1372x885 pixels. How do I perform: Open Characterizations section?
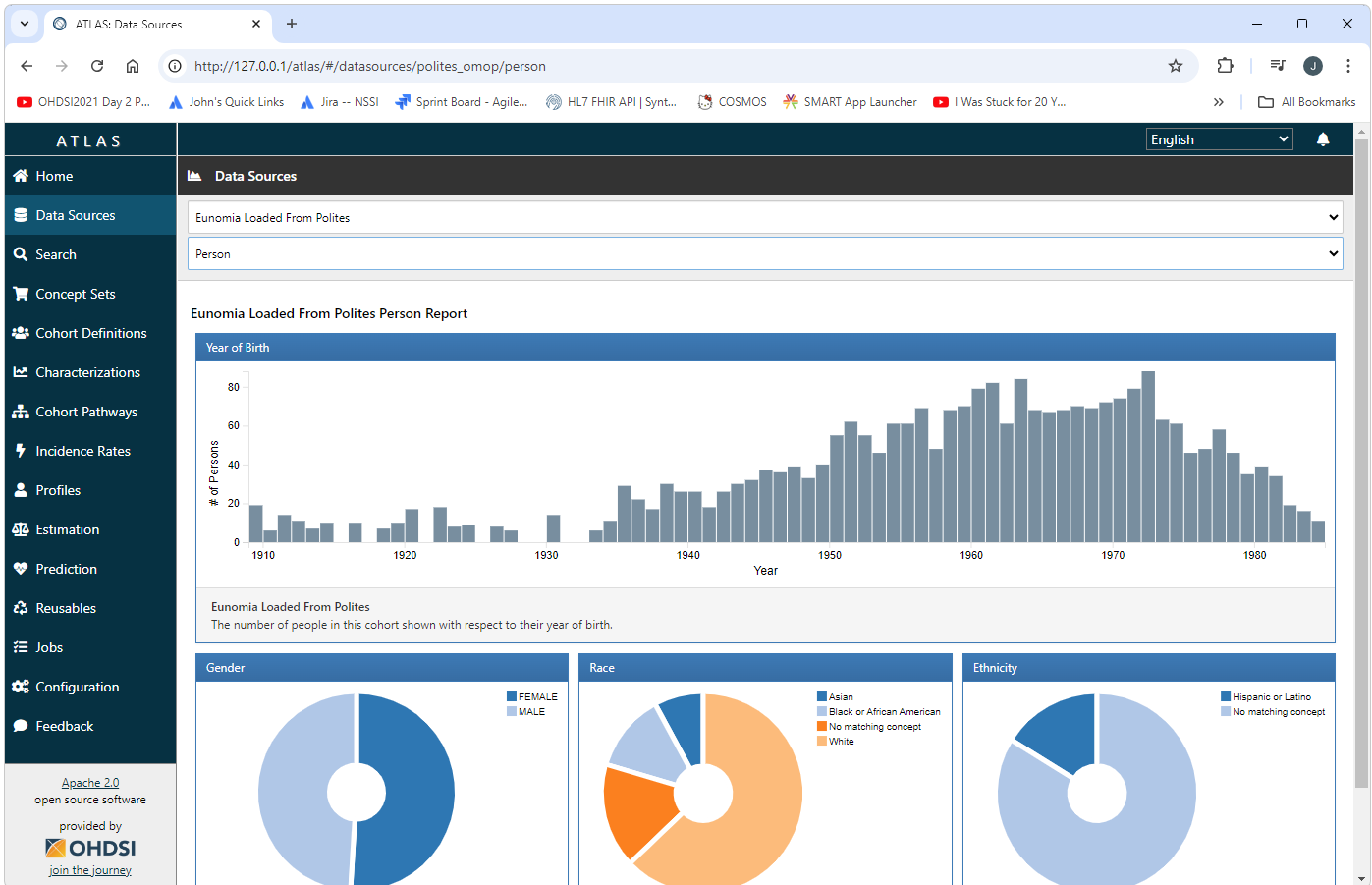90,372
